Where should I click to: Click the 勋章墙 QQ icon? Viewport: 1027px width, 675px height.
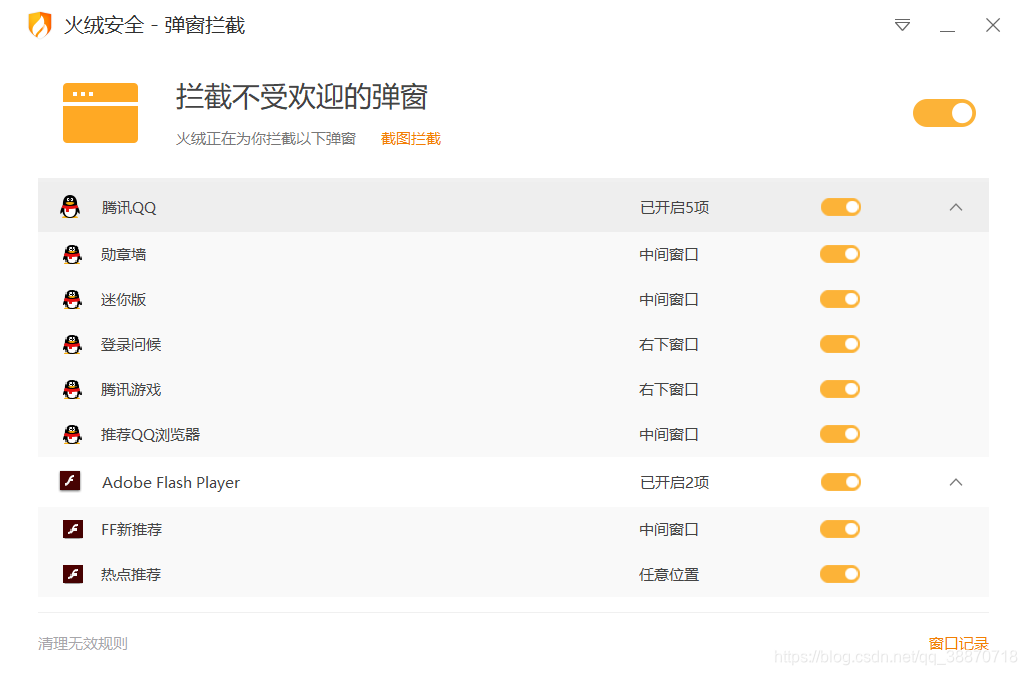click(71, 254)
